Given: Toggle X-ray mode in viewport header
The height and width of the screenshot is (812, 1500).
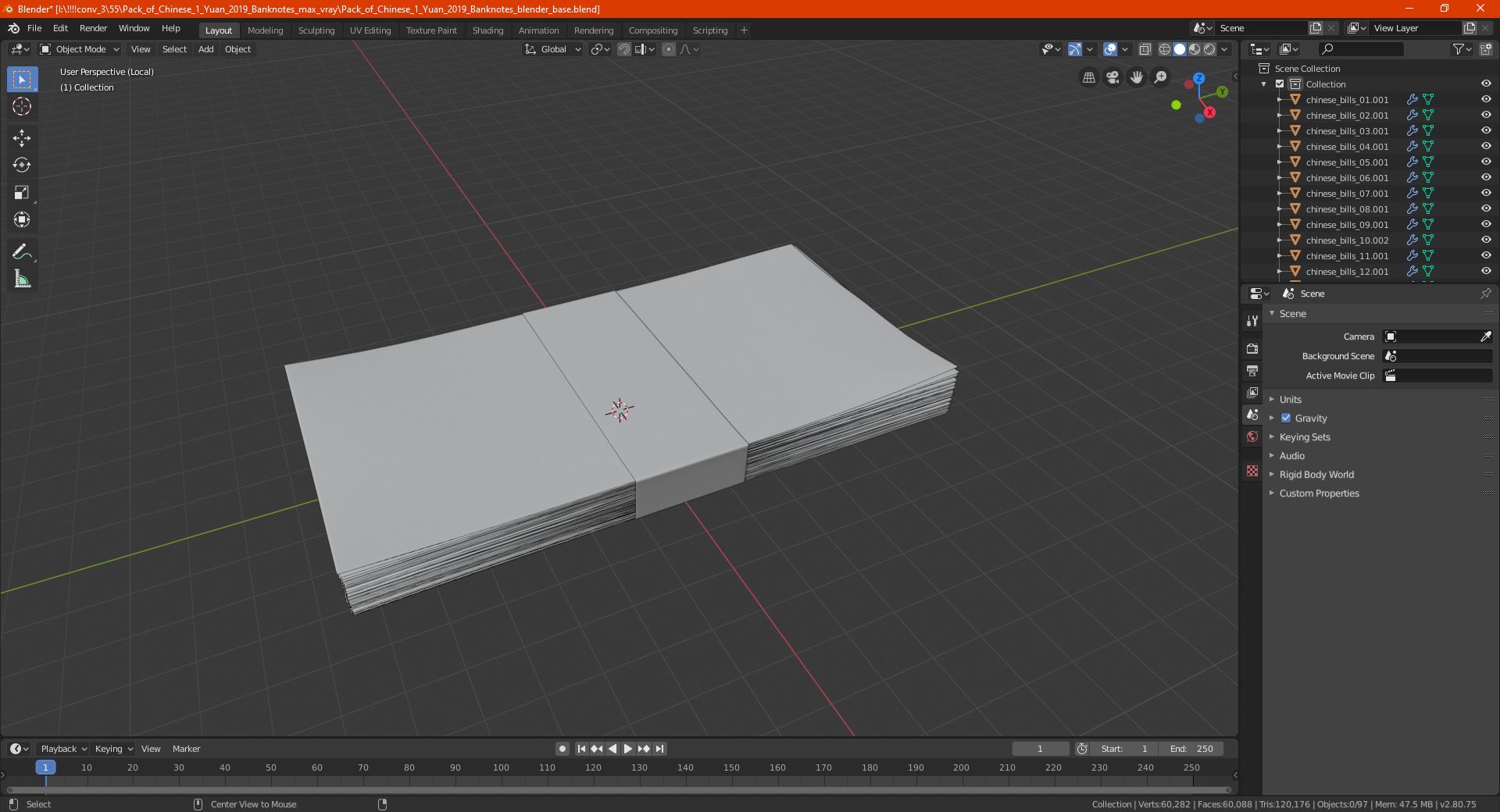Looking at the screenshot, I should pyautogui.click(x=1145, y=49).
